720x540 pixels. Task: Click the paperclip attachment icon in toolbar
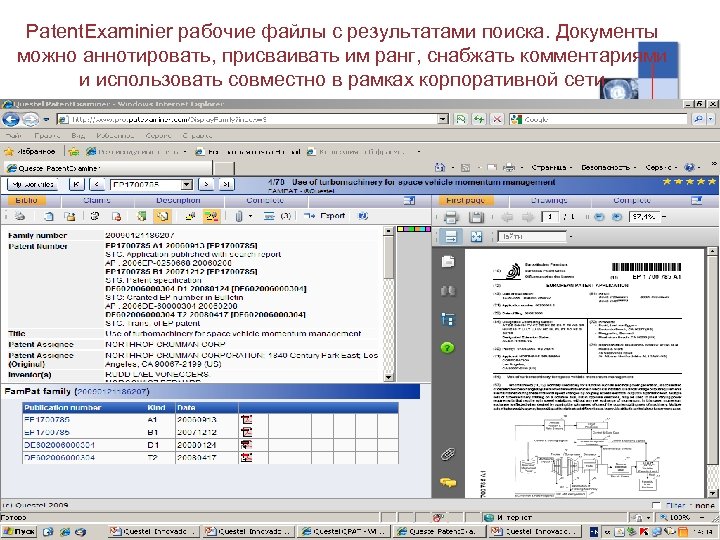[x=238, y=216]
